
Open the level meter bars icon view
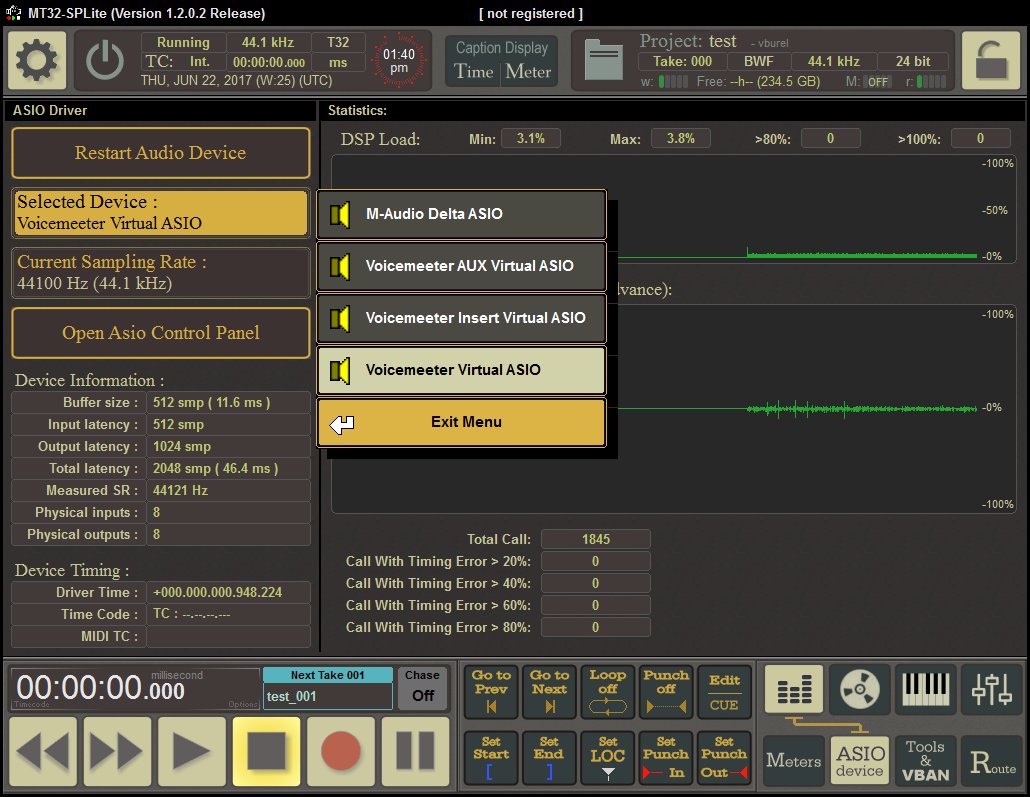click(x=794, y=689)
